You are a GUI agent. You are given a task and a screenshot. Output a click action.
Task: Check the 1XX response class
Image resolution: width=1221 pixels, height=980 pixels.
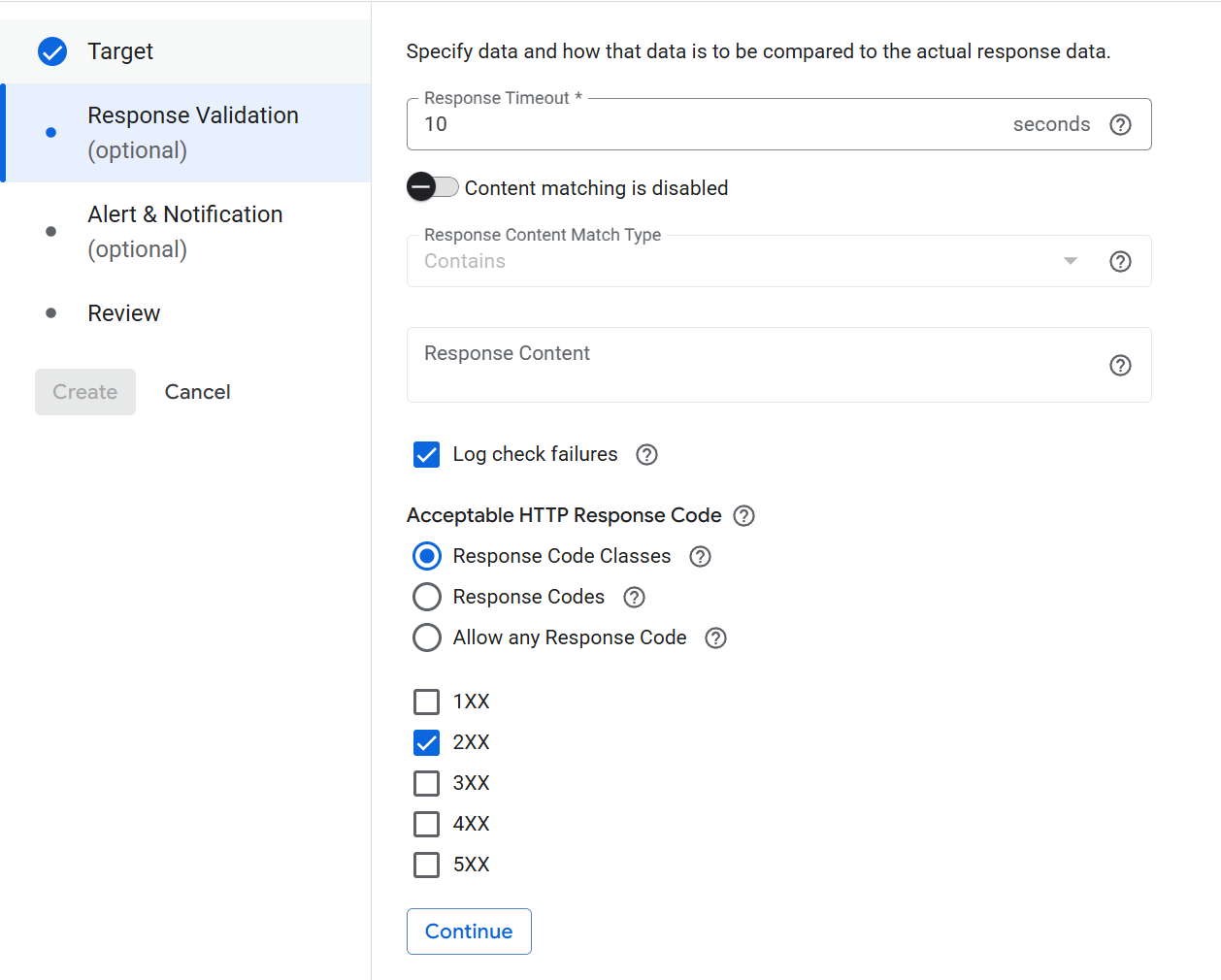click(x=426, y=702)
